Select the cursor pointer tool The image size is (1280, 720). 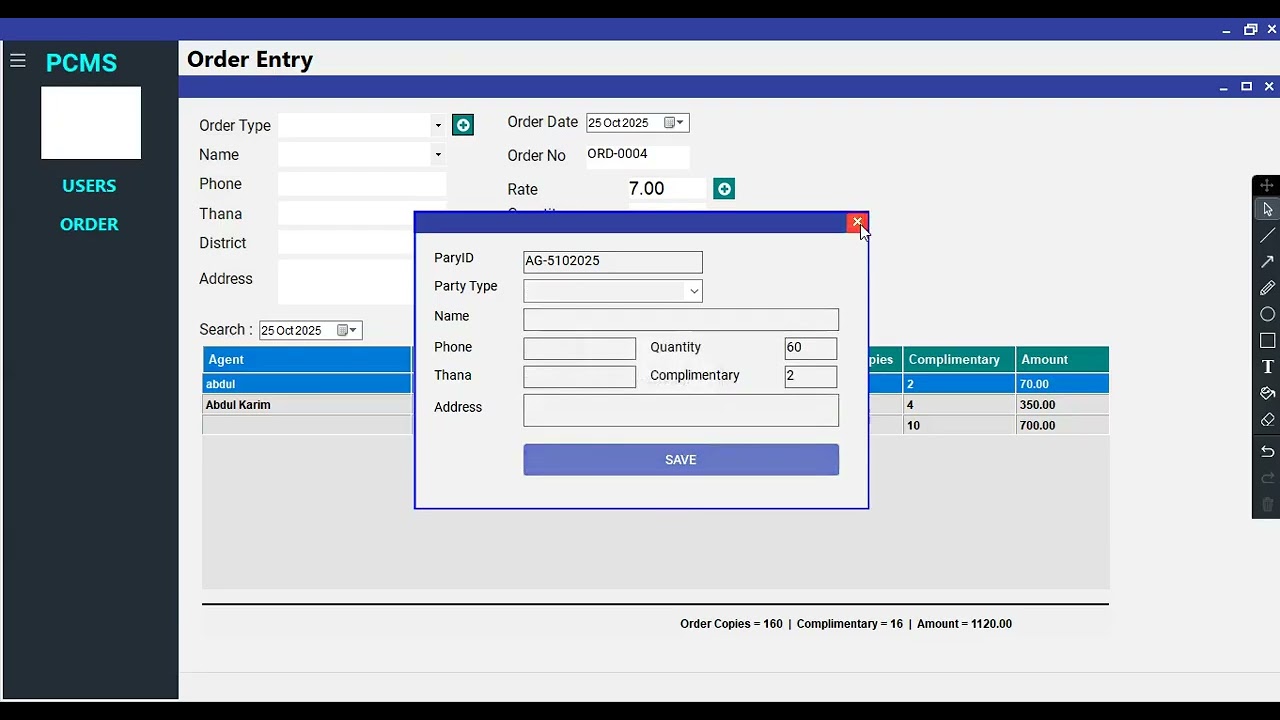coord(1267,210)
